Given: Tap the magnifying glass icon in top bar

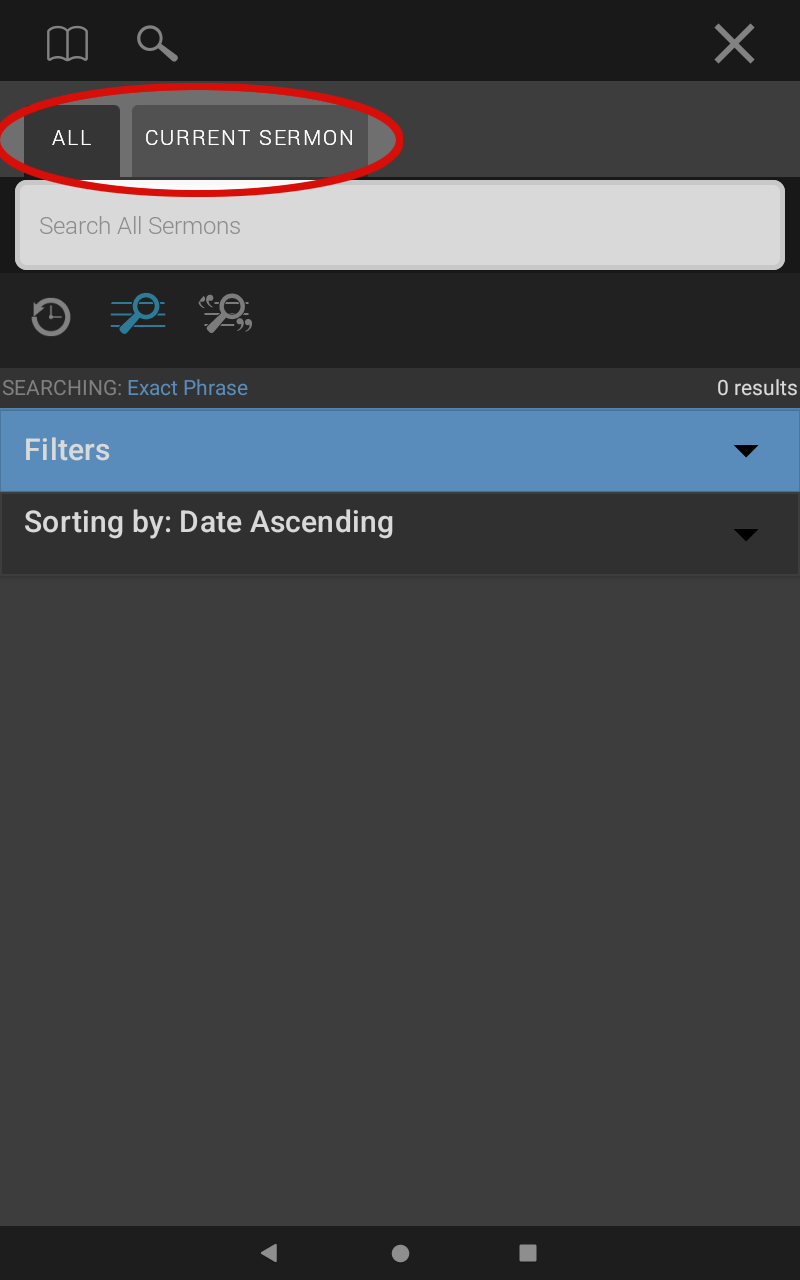Looking at the screenshot, I should 157,44.
